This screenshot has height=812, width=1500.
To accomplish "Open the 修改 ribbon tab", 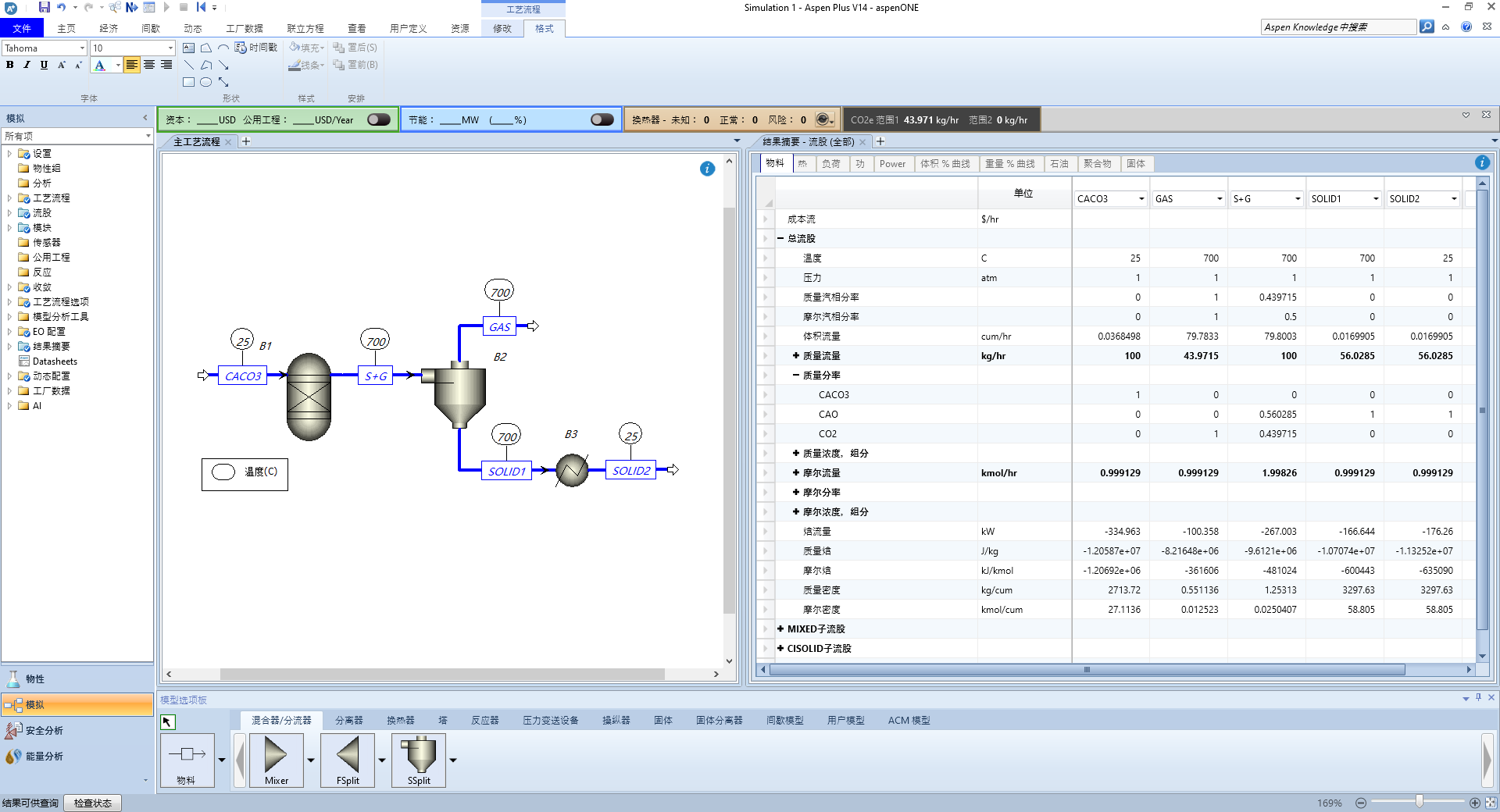I will (x=502, y=28).
